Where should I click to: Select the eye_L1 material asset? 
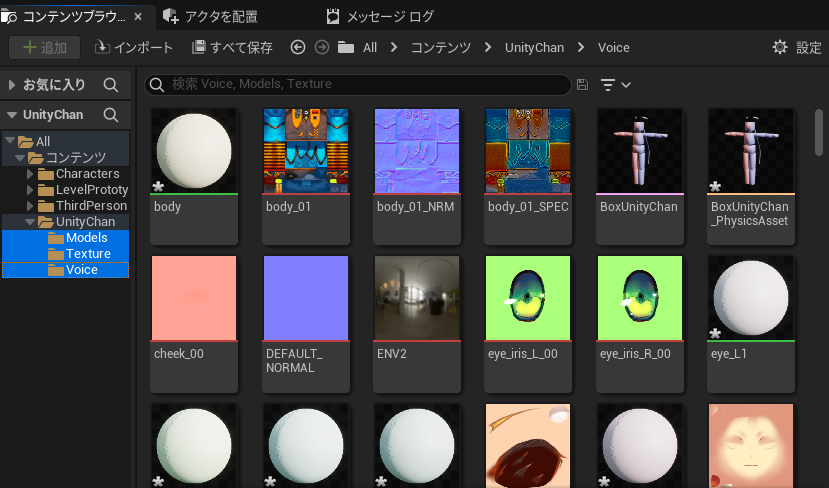(x=751, y=324)
